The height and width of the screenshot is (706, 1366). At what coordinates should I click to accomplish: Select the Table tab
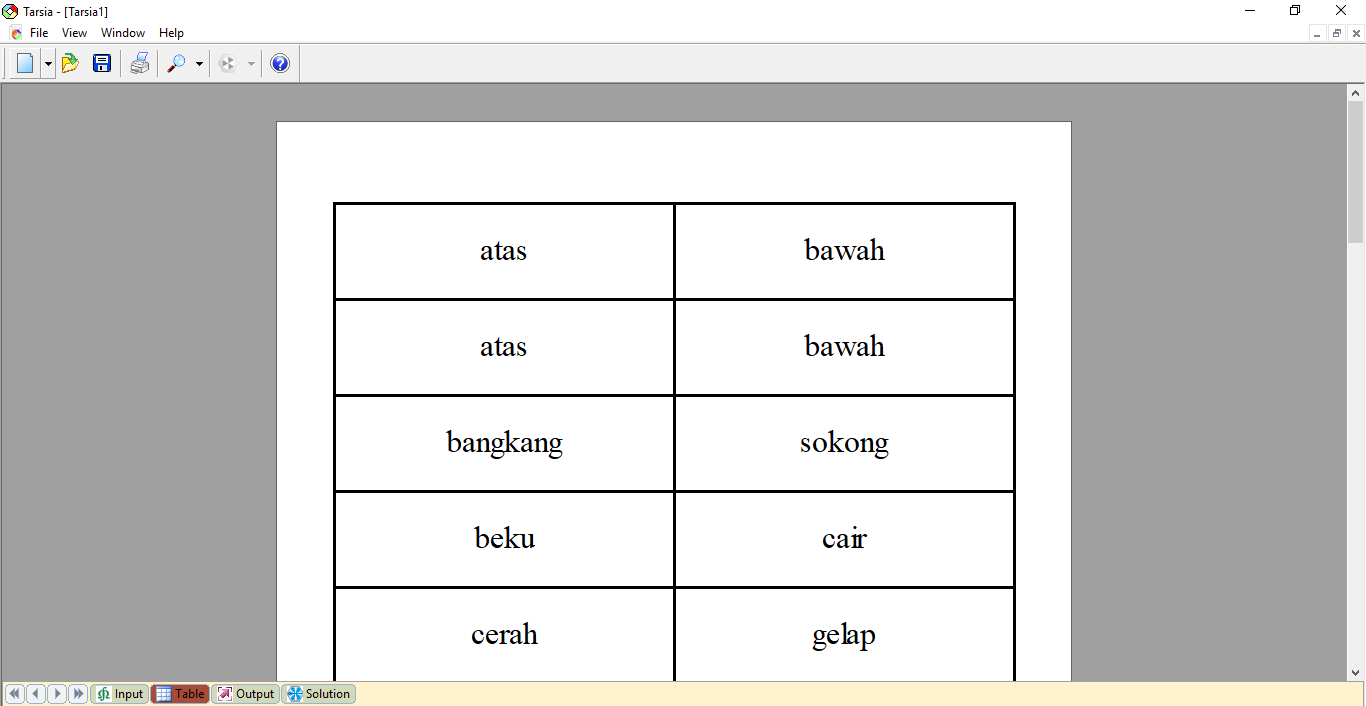click(180, 694)
